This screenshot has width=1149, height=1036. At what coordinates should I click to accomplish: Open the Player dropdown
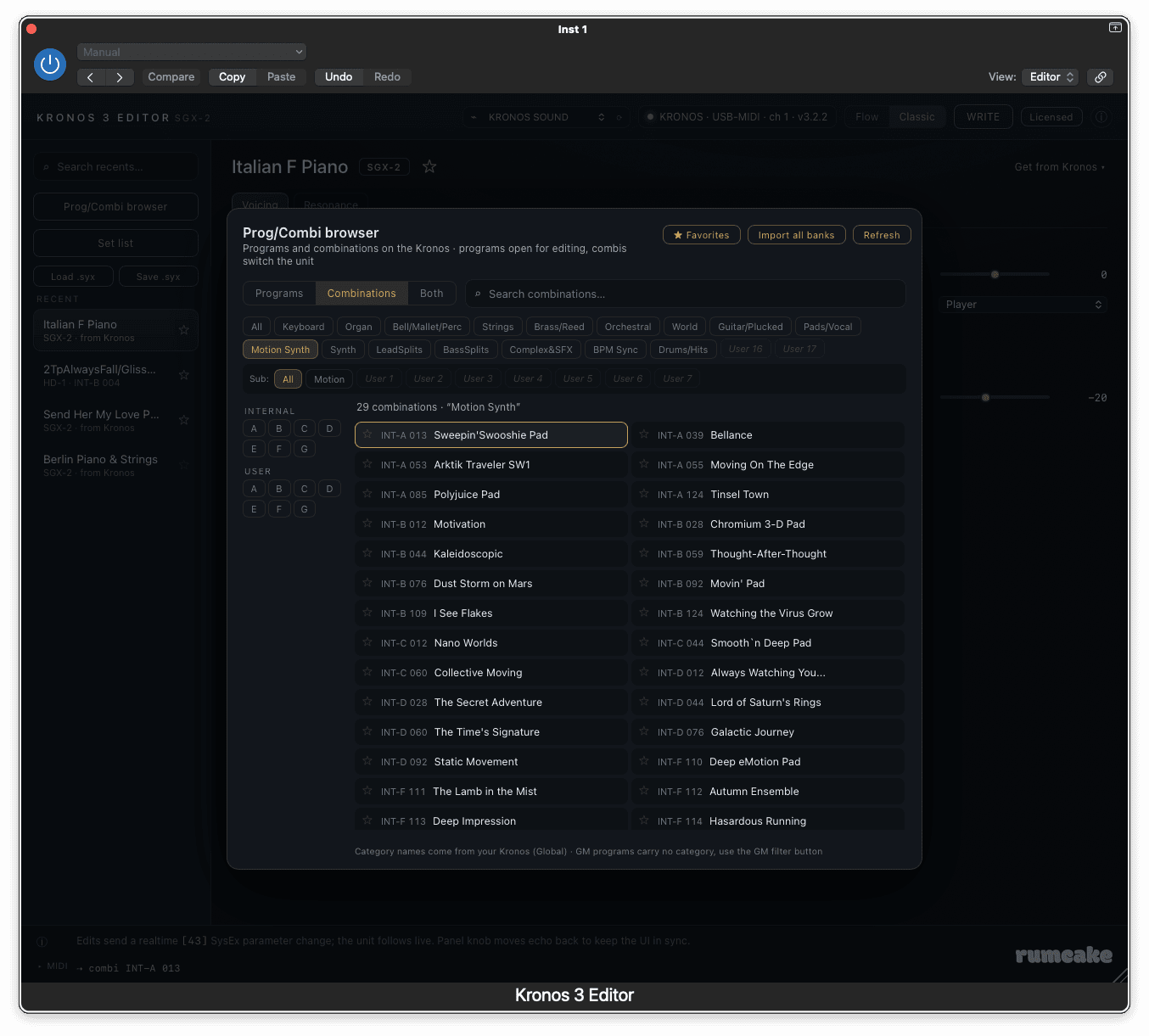click(x=1023, y=305)
